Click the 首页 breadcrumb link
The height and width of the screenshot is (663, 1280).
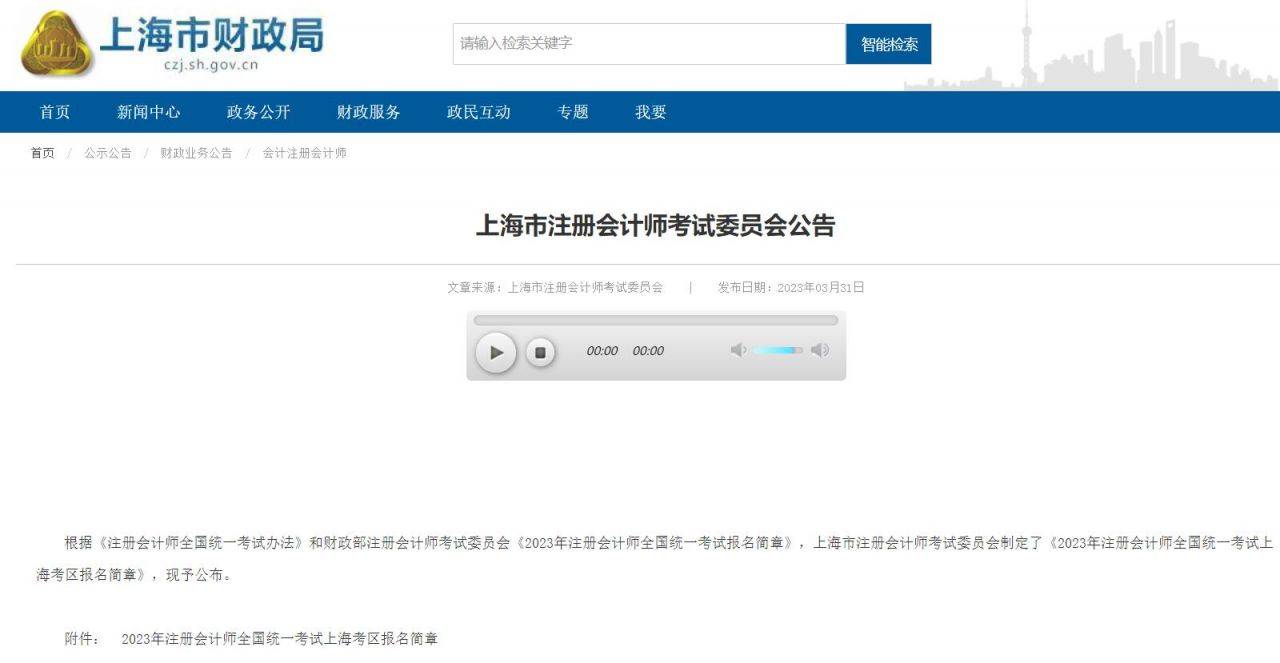pos(40,153)
